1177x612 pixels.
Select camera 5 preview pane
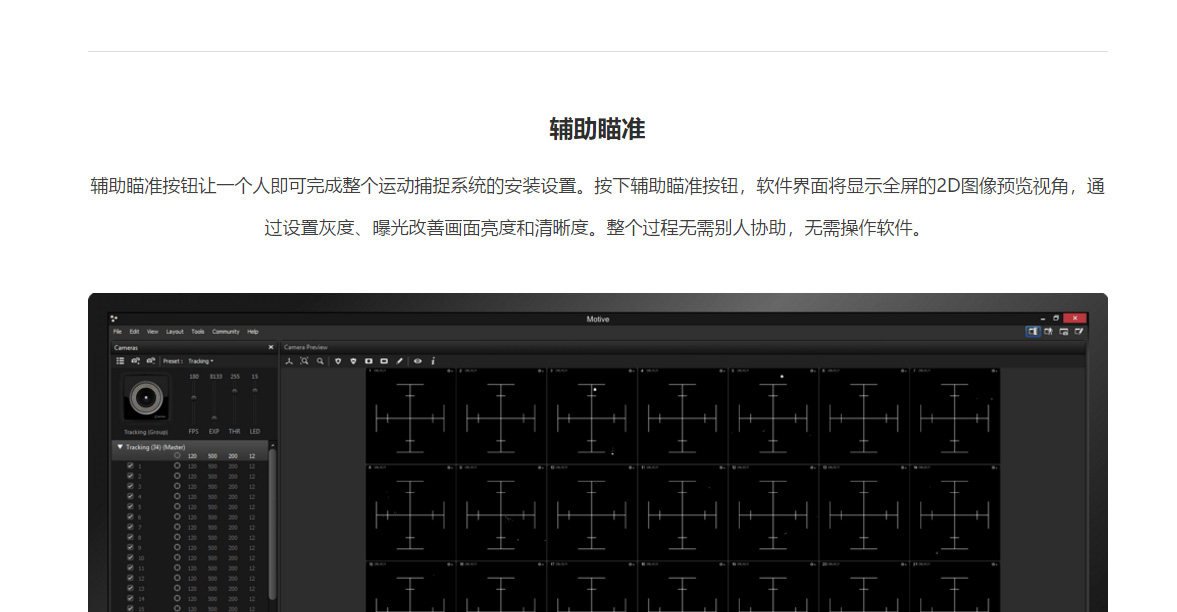pyautogui.click(x=773, y=415)
